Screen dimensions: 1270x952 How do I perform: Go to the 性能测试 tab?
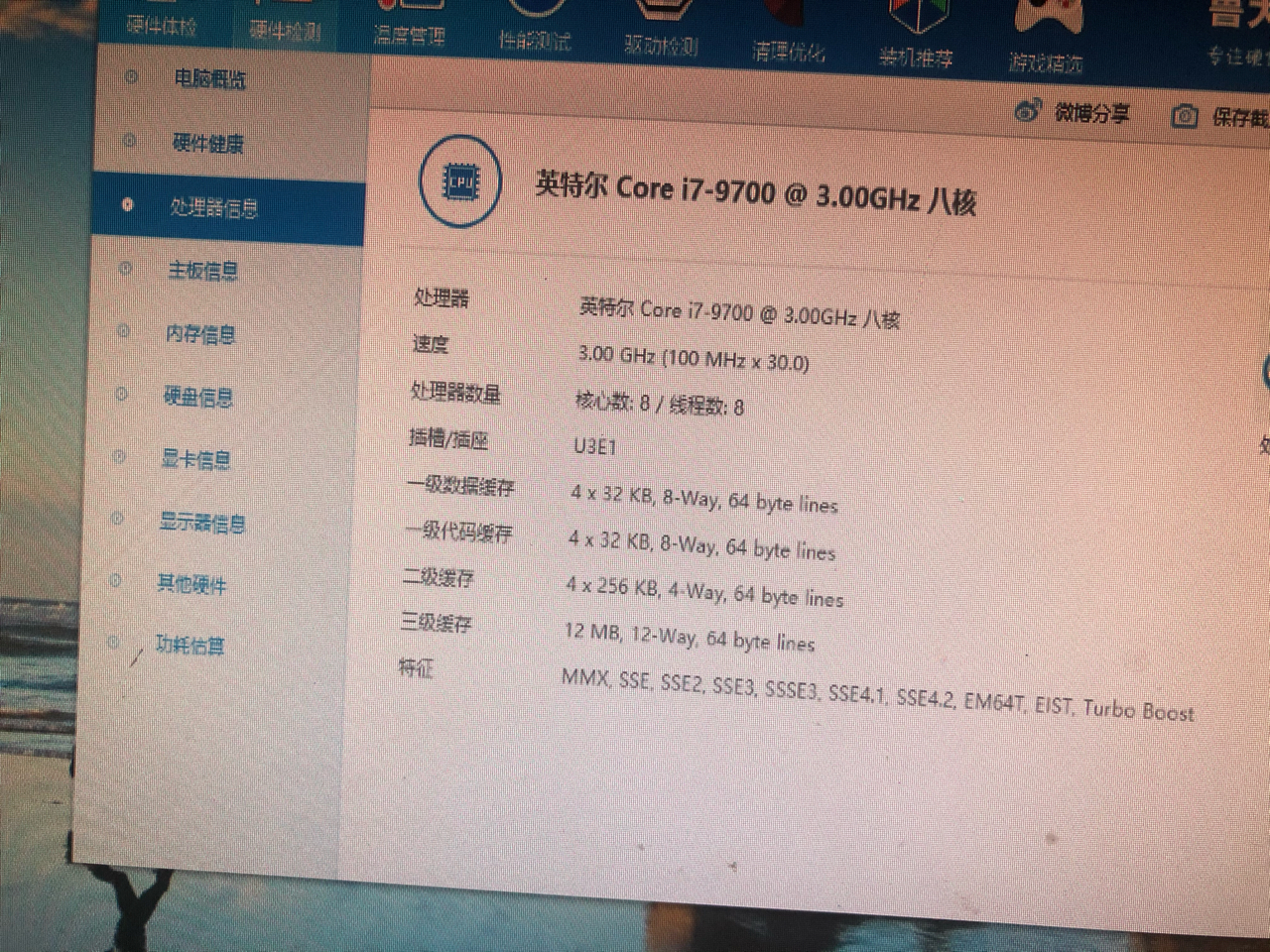tap(534, 41)
